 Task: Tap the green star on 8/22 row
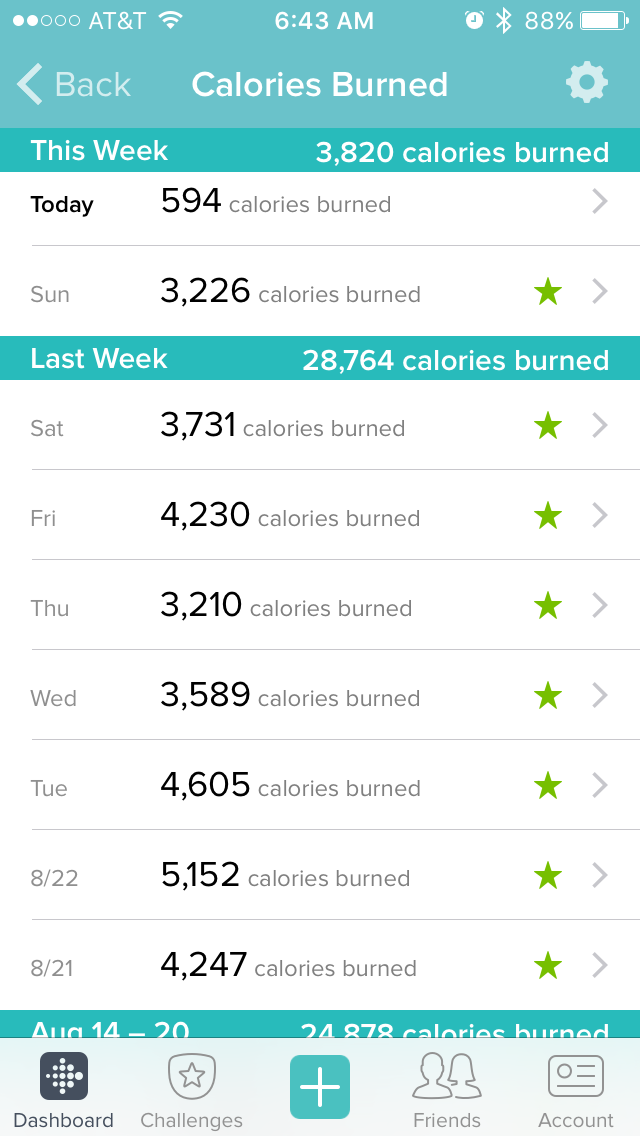548,876
